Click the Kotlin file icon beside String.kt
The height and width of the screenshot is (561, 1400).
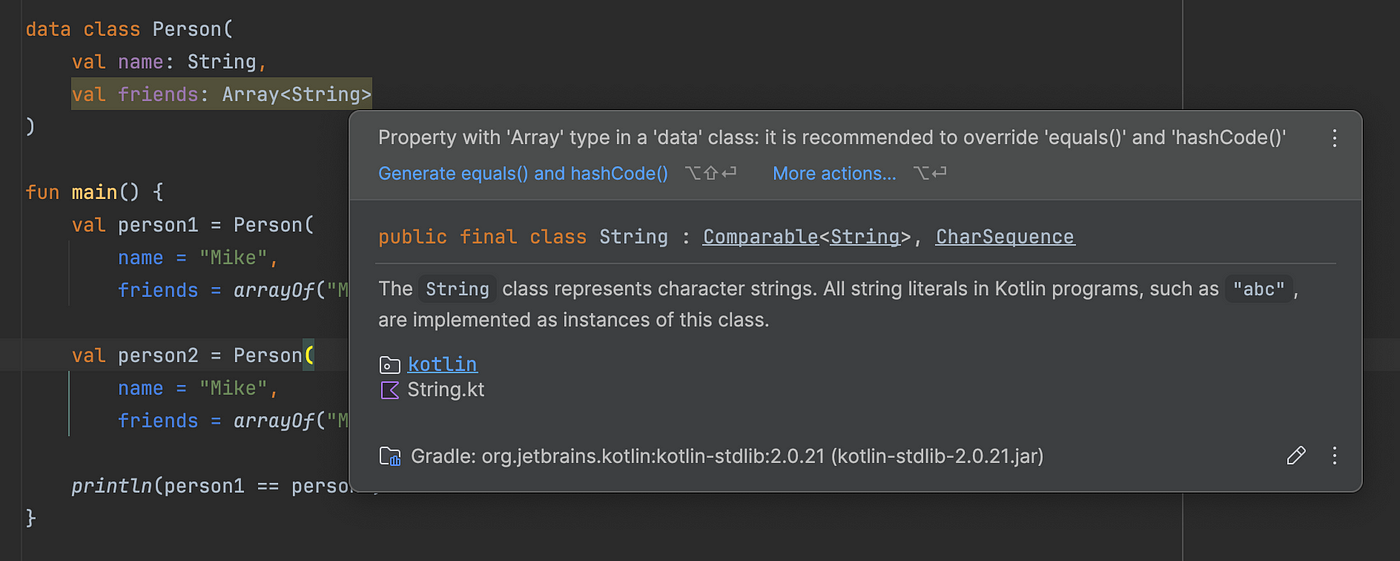(390, 390)
